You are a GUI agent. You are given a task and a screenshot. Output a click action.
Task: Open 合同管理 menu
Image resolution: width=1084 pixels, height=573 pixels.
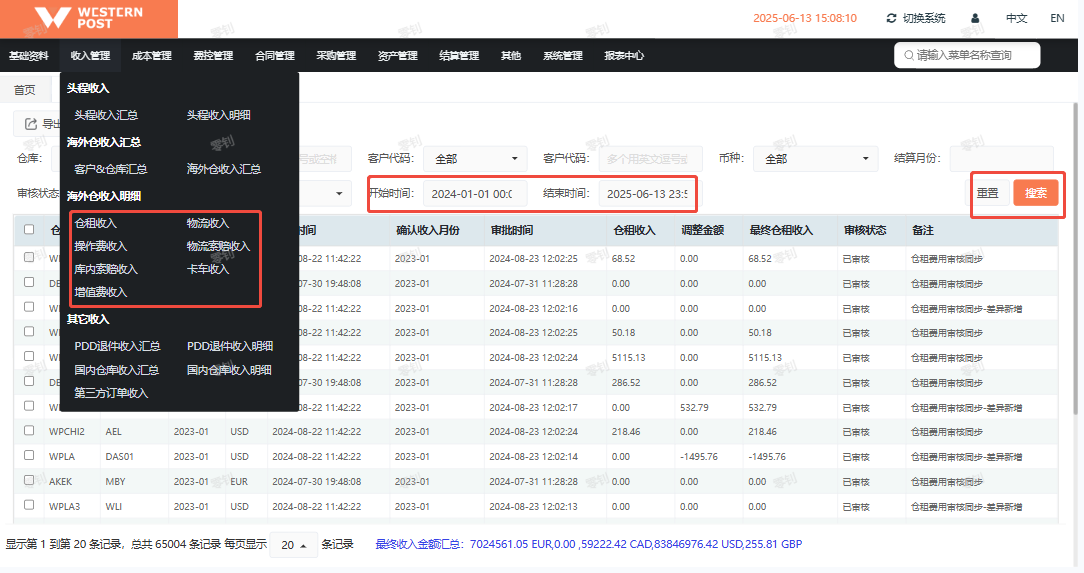click(x=274, y=55)
